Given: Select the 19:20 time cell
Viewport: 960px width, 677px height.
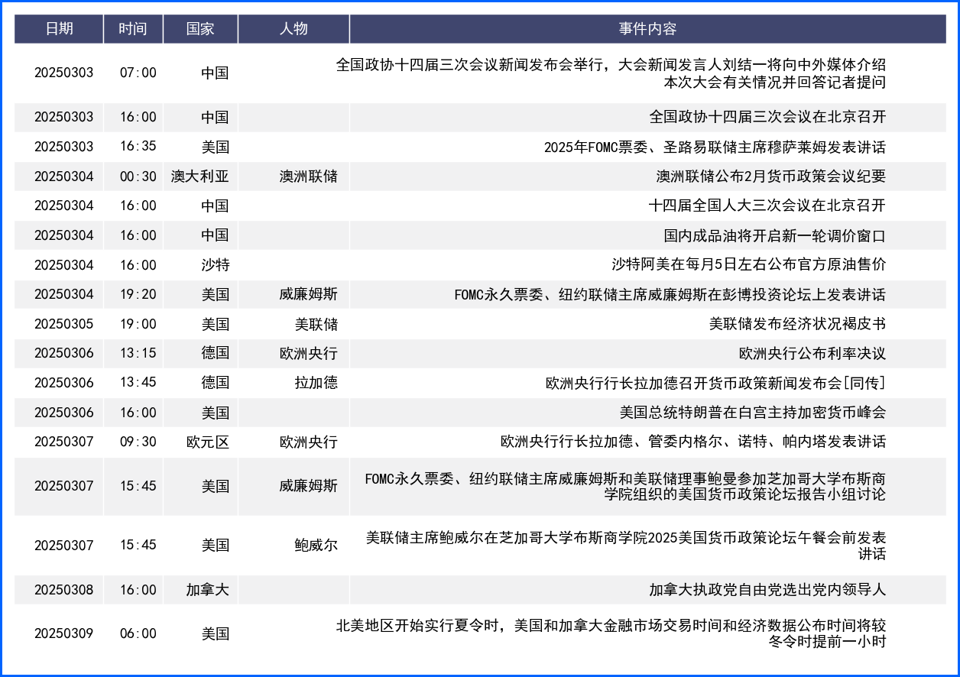Looking at the screenshot, I should [x=138, y=294].
